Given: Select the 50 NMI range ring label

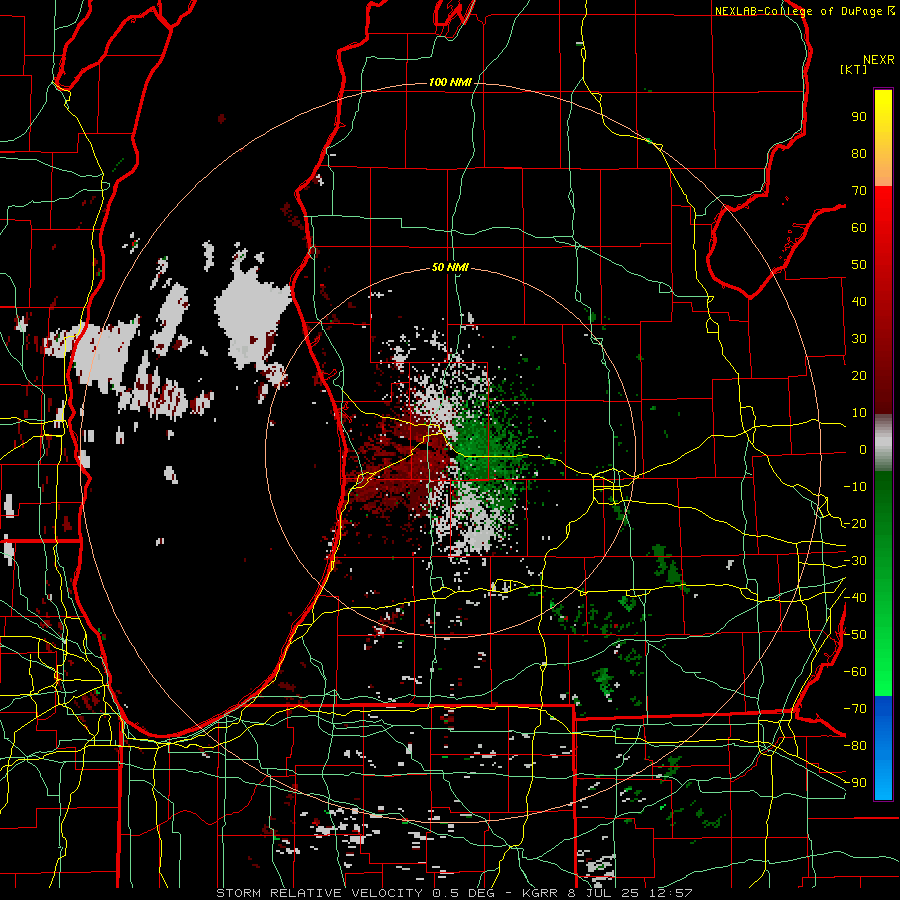Looking at the screenshot, I should click(450, 267).
